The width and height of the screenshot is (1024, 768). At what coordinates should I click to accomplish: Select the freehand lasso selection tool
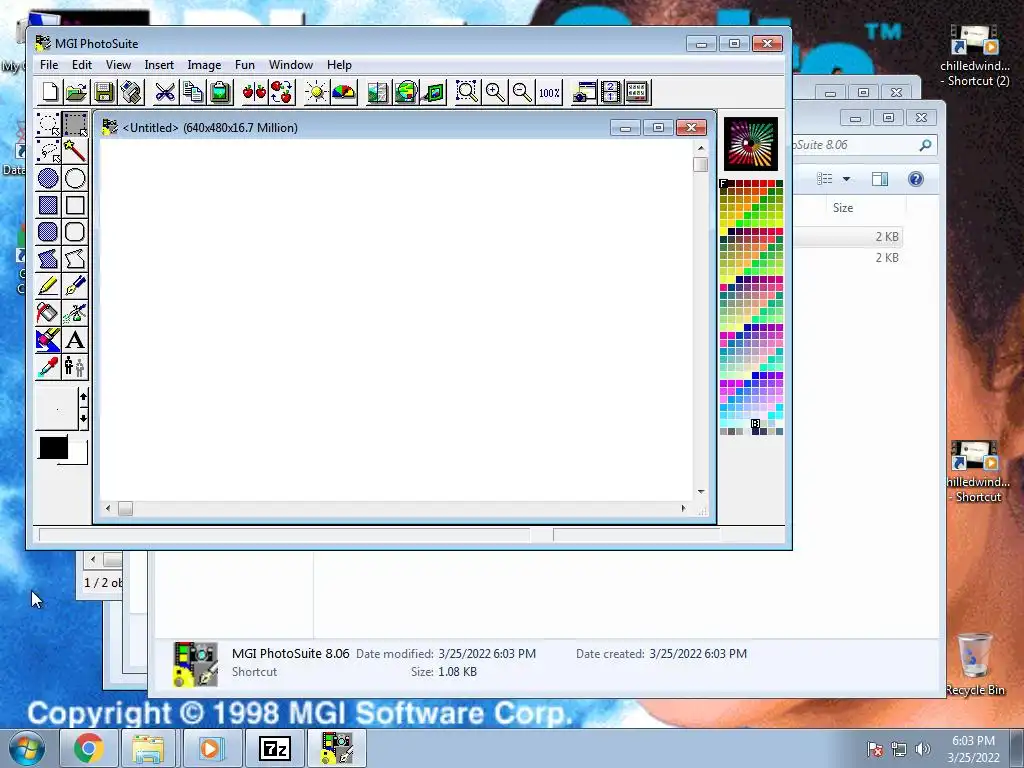(48, 151)
